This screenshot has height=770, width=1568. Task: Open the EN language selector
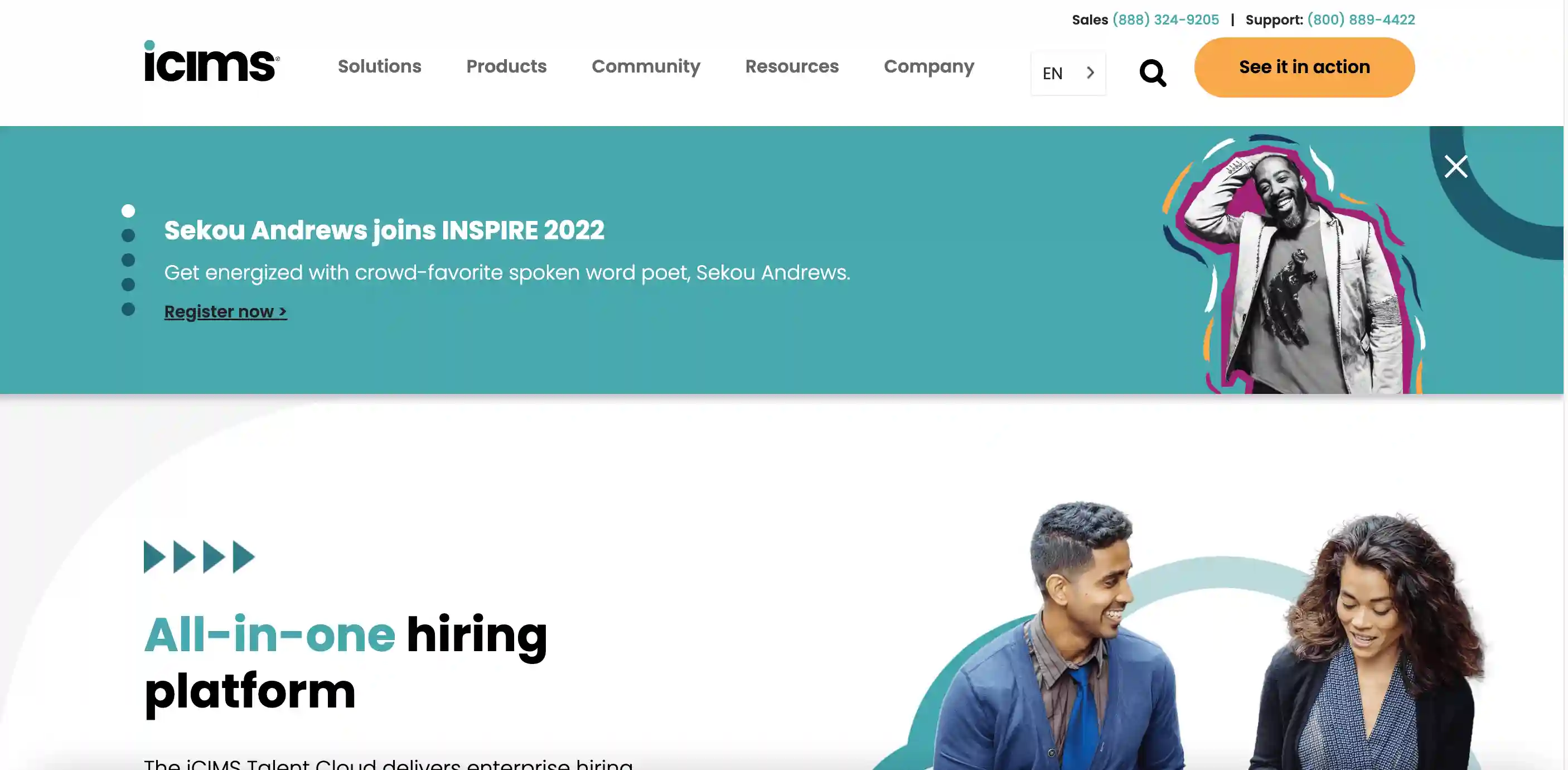[x=1068, y=73]
